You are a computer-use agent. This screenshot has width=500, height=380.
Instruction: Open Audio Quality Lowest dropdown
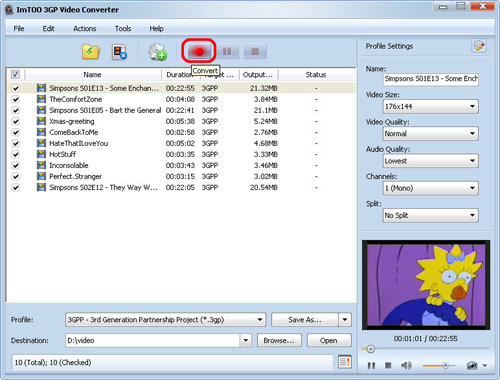[431, 161]
